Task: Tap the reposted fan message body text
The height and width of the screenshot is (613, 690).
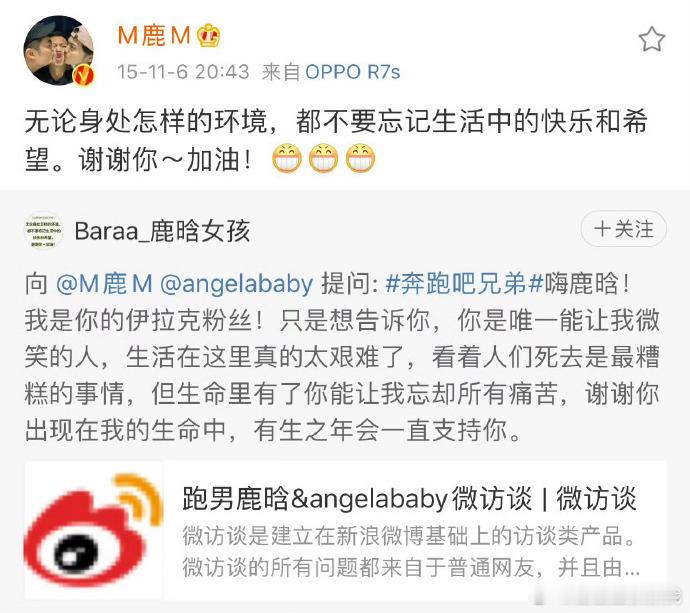Action: tap(342, 357)
